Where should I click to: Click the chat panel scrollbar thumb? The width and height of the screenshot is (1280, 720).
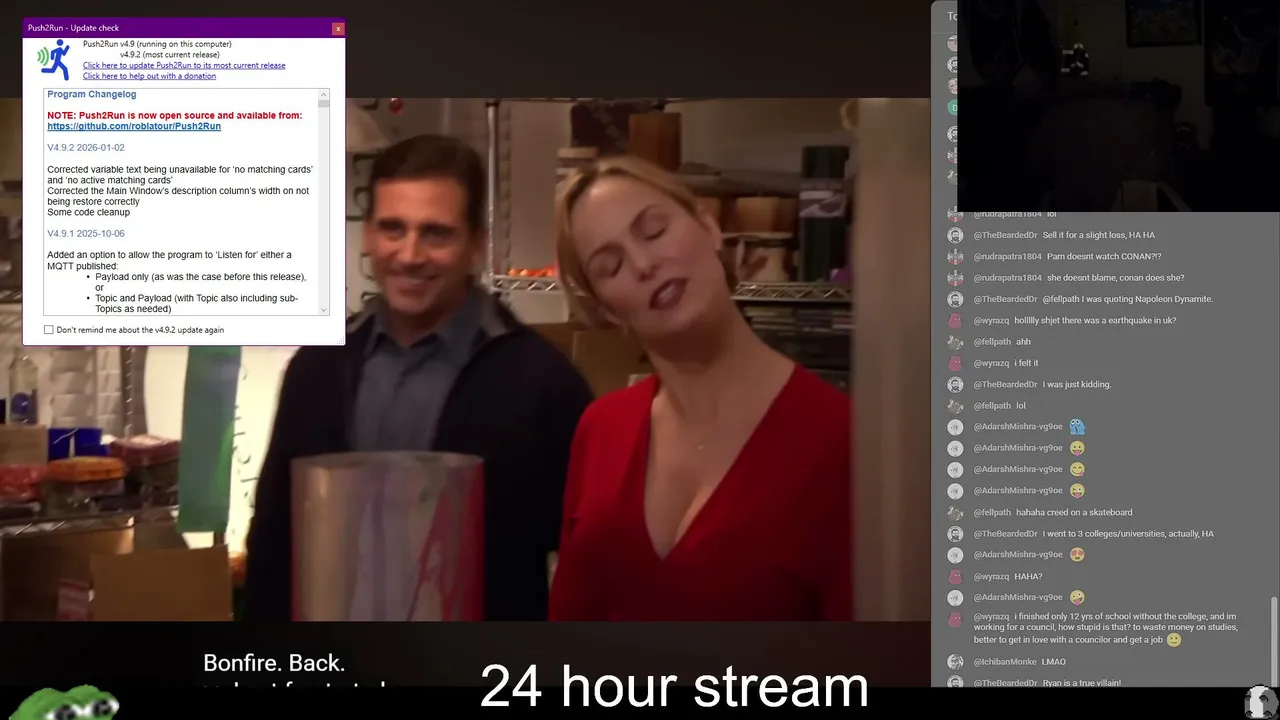1273,640
